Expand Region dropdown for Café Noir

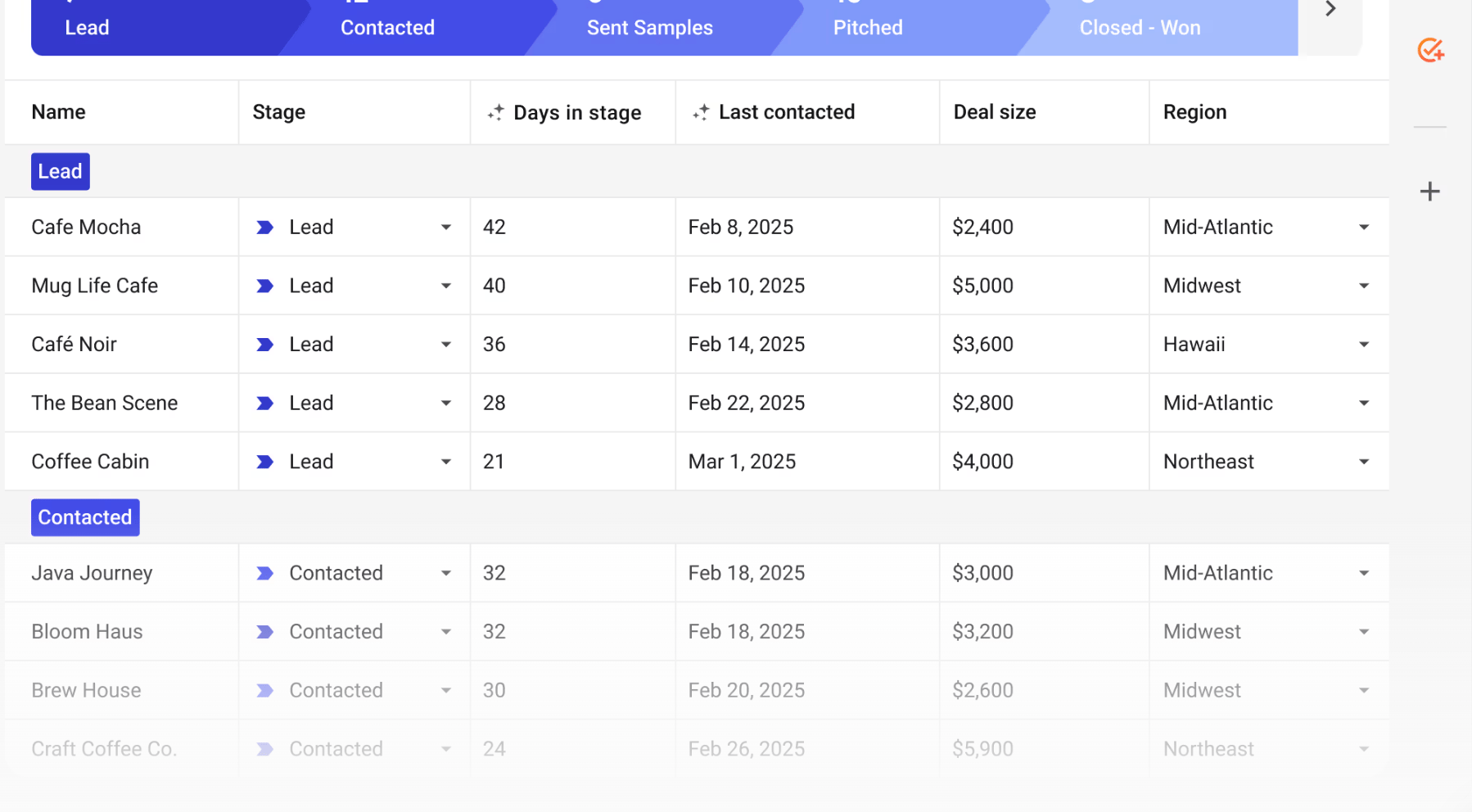1363,345
